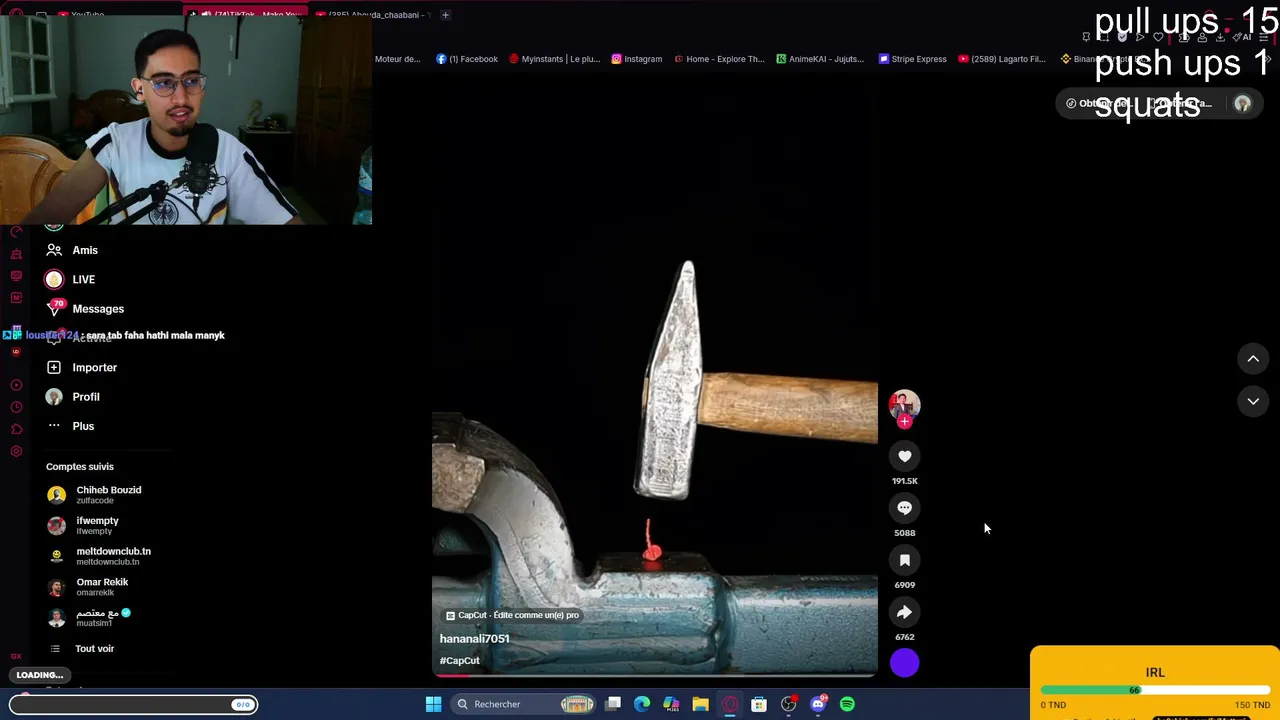The width and height of the screenshot is (1280, 720).
Task: Expand followed accounts with Tout voir
Action: click(x=82, y=649)
